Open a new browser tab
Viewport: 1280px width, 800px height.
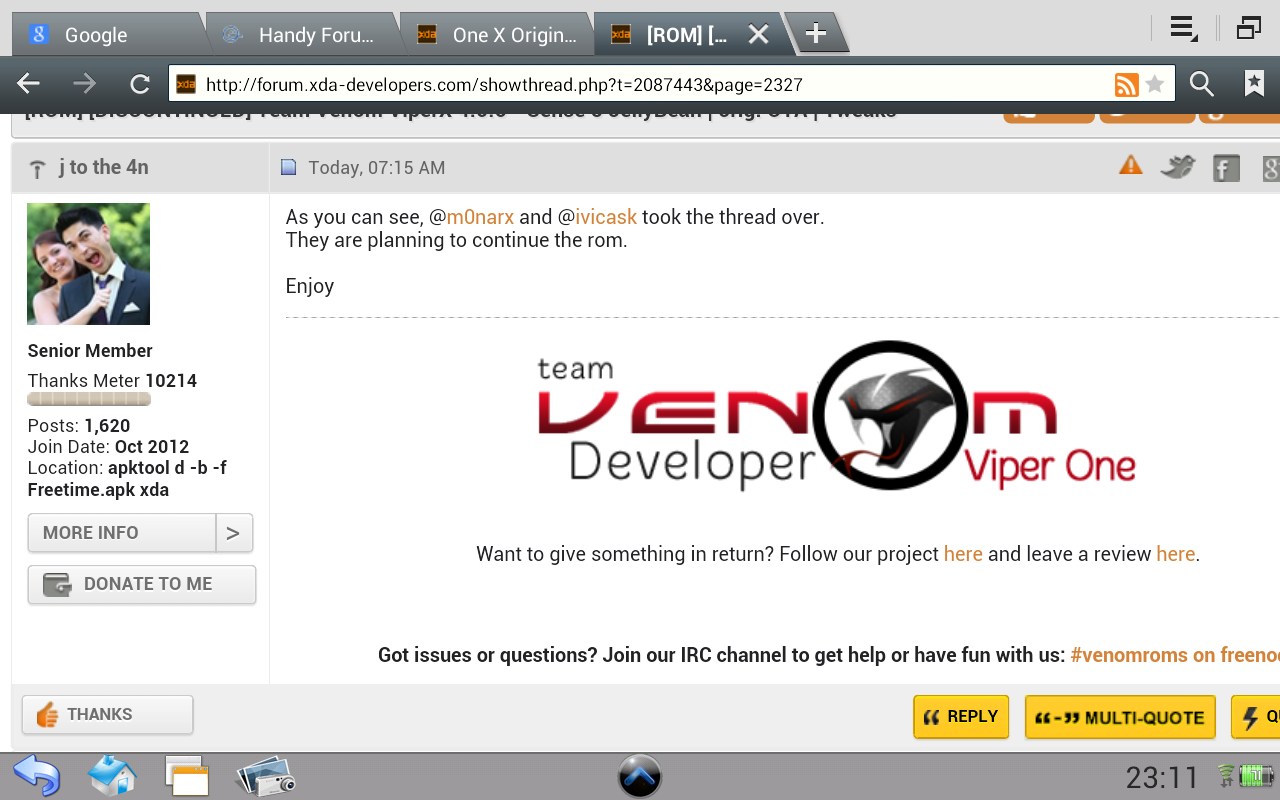tap(816, 34)
